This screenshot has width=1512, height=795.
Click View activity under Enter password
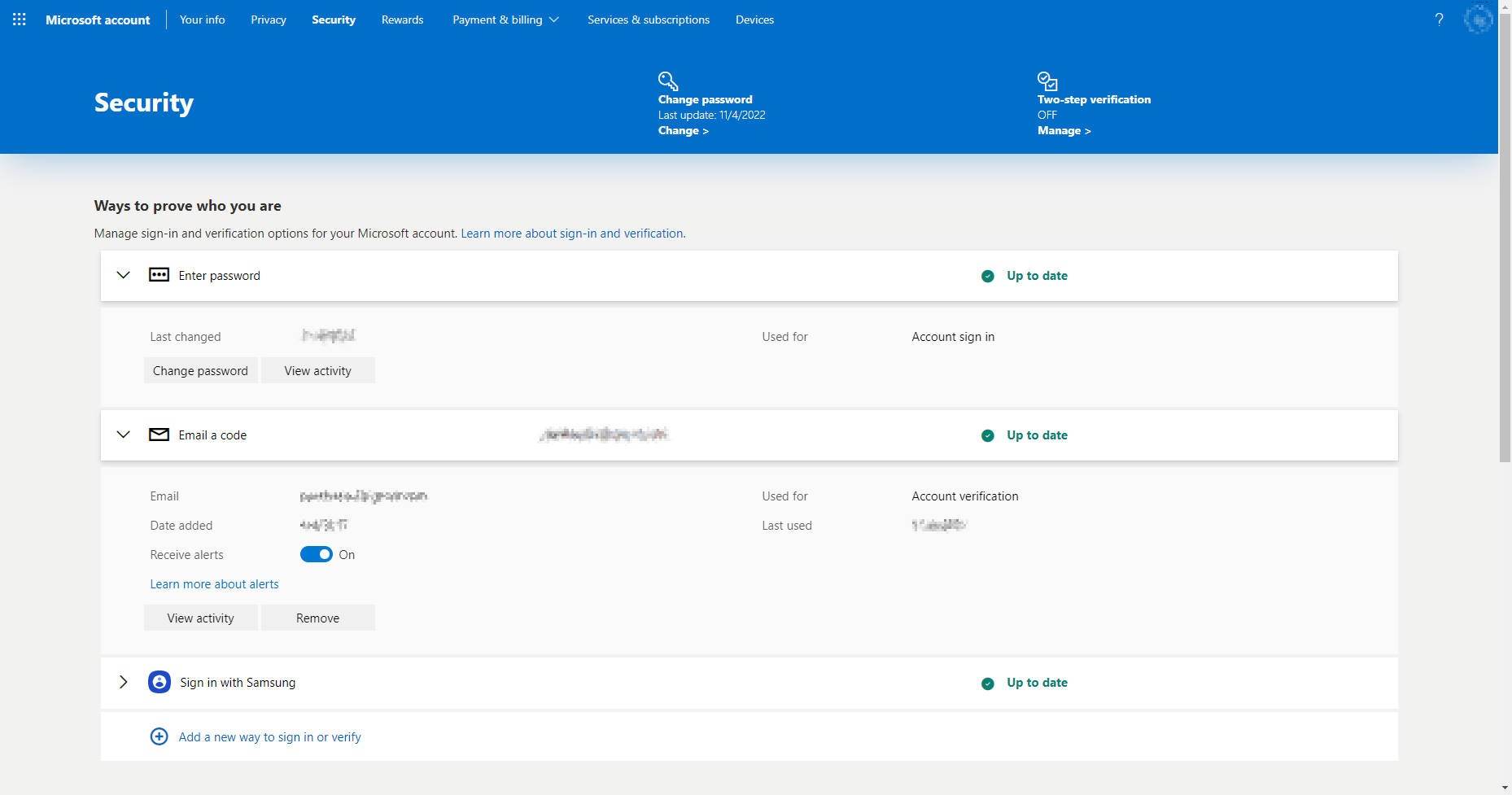coord(317,370)
